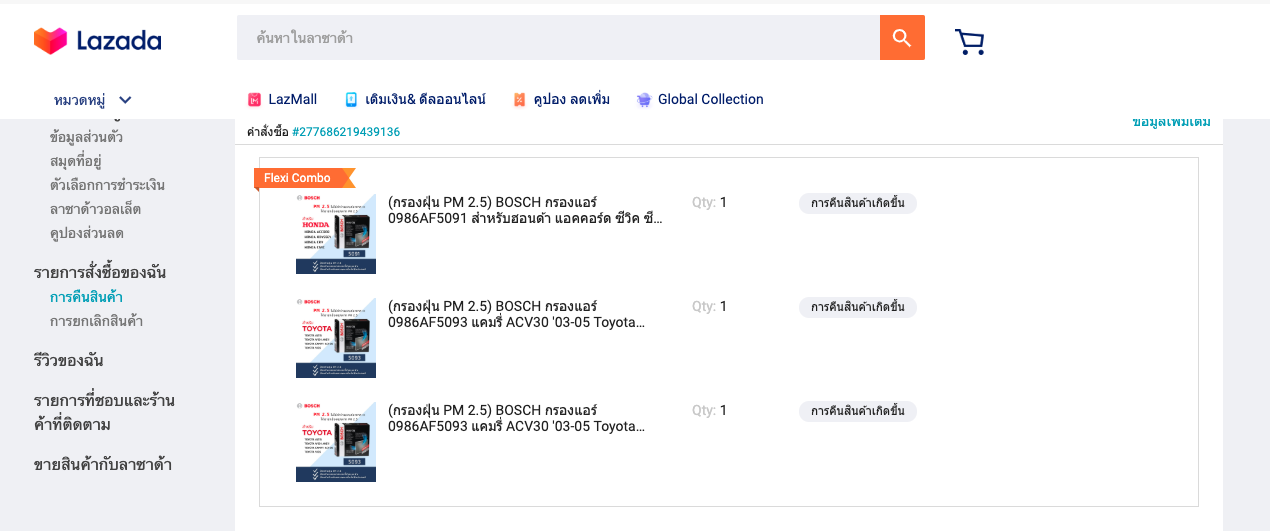Open รายการสั่งซื้อของฉัน section

click(100, 272)
